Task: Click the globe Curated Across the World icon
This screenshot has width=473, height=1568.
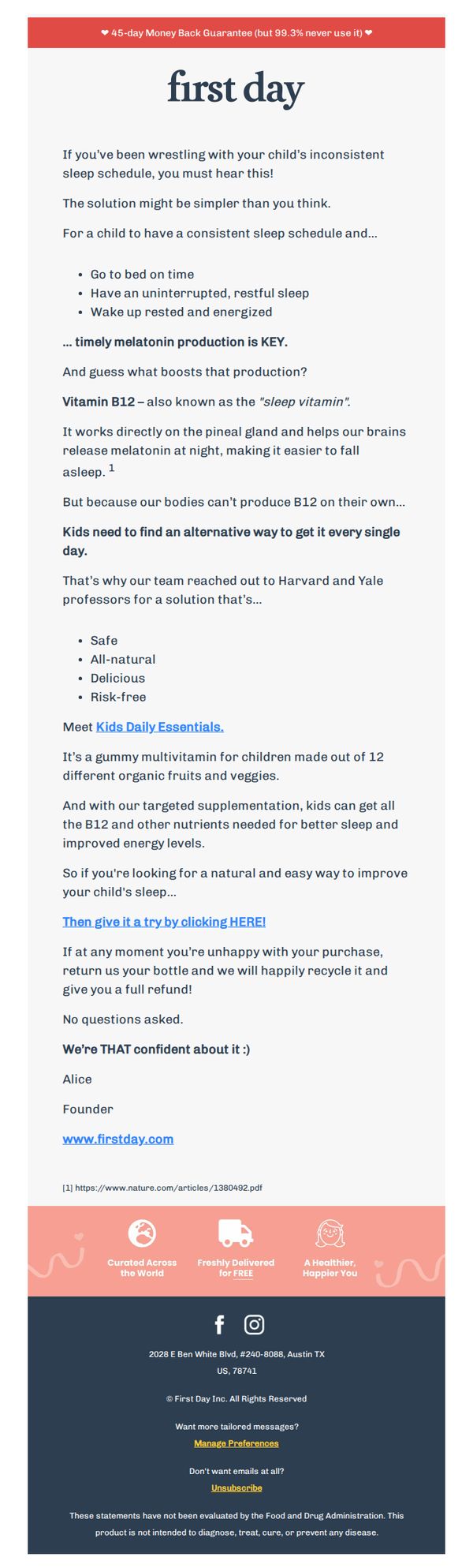Action: coord(142,1232)
